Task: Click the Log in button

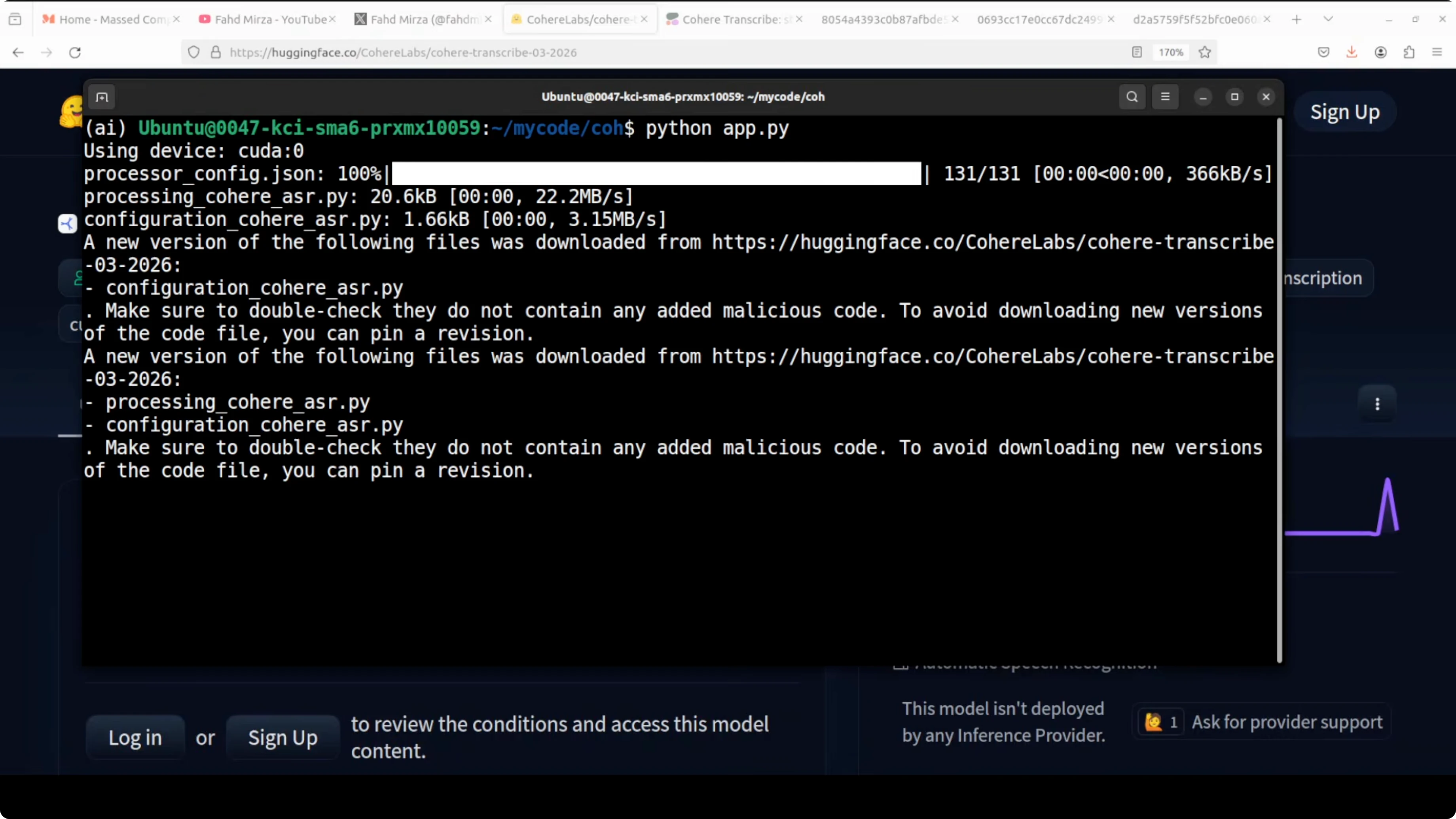Action: tap(135, 737)
